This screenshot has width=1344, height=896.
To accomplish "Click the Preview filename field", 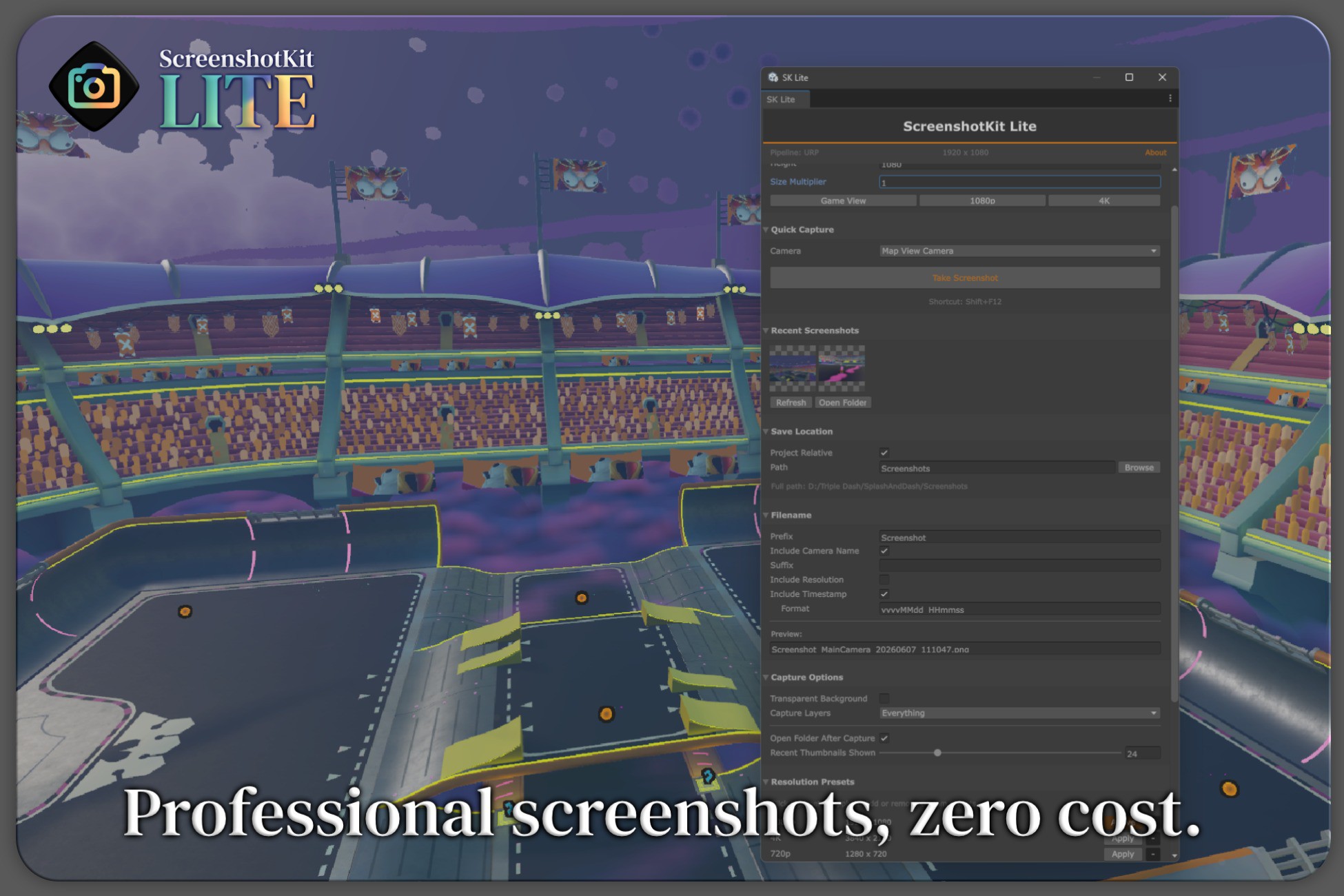I will click(x=965, y=649).
